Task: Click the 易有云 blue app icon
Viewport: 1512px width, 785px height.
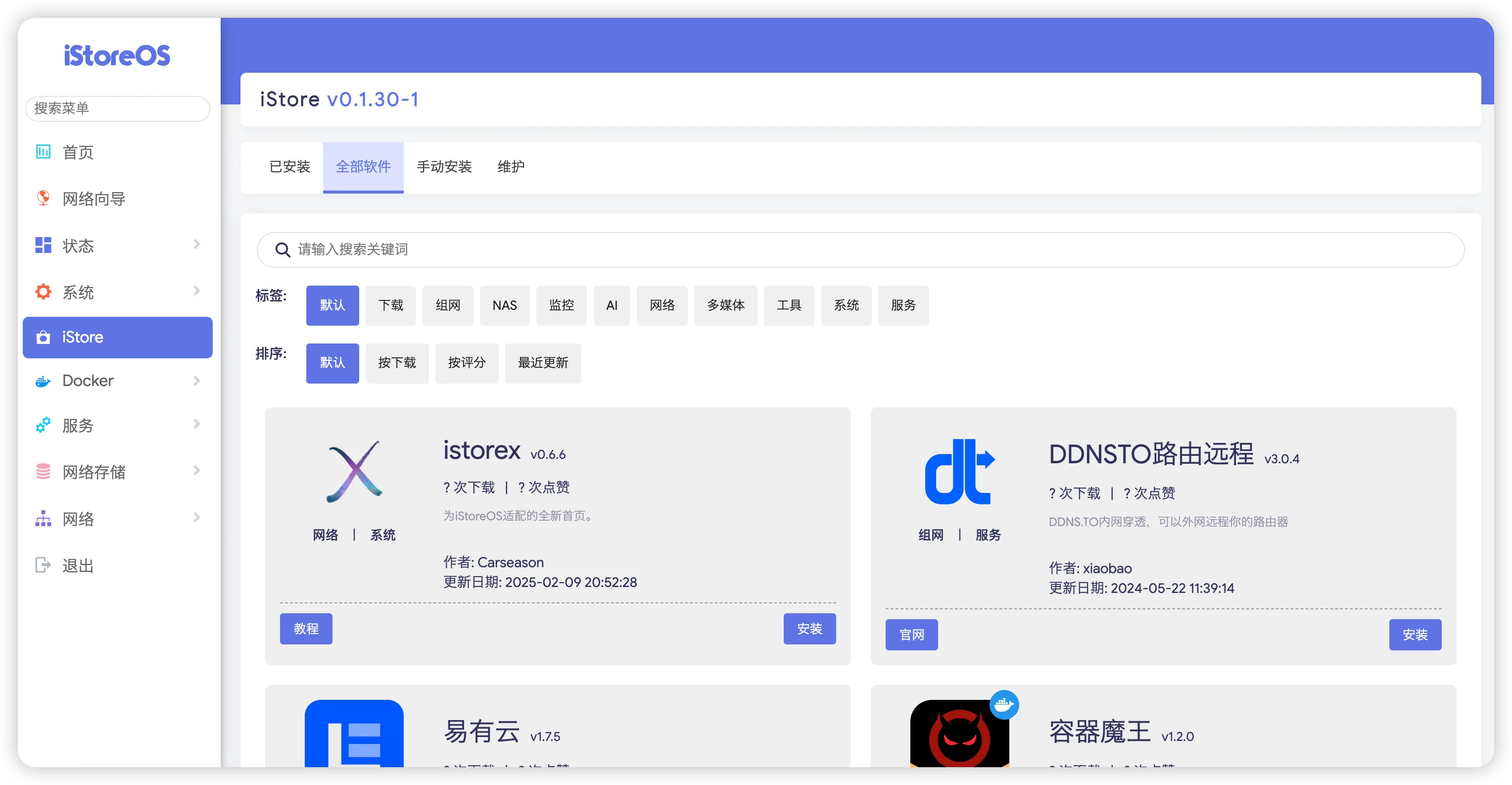Action: (x=354, y=733)
